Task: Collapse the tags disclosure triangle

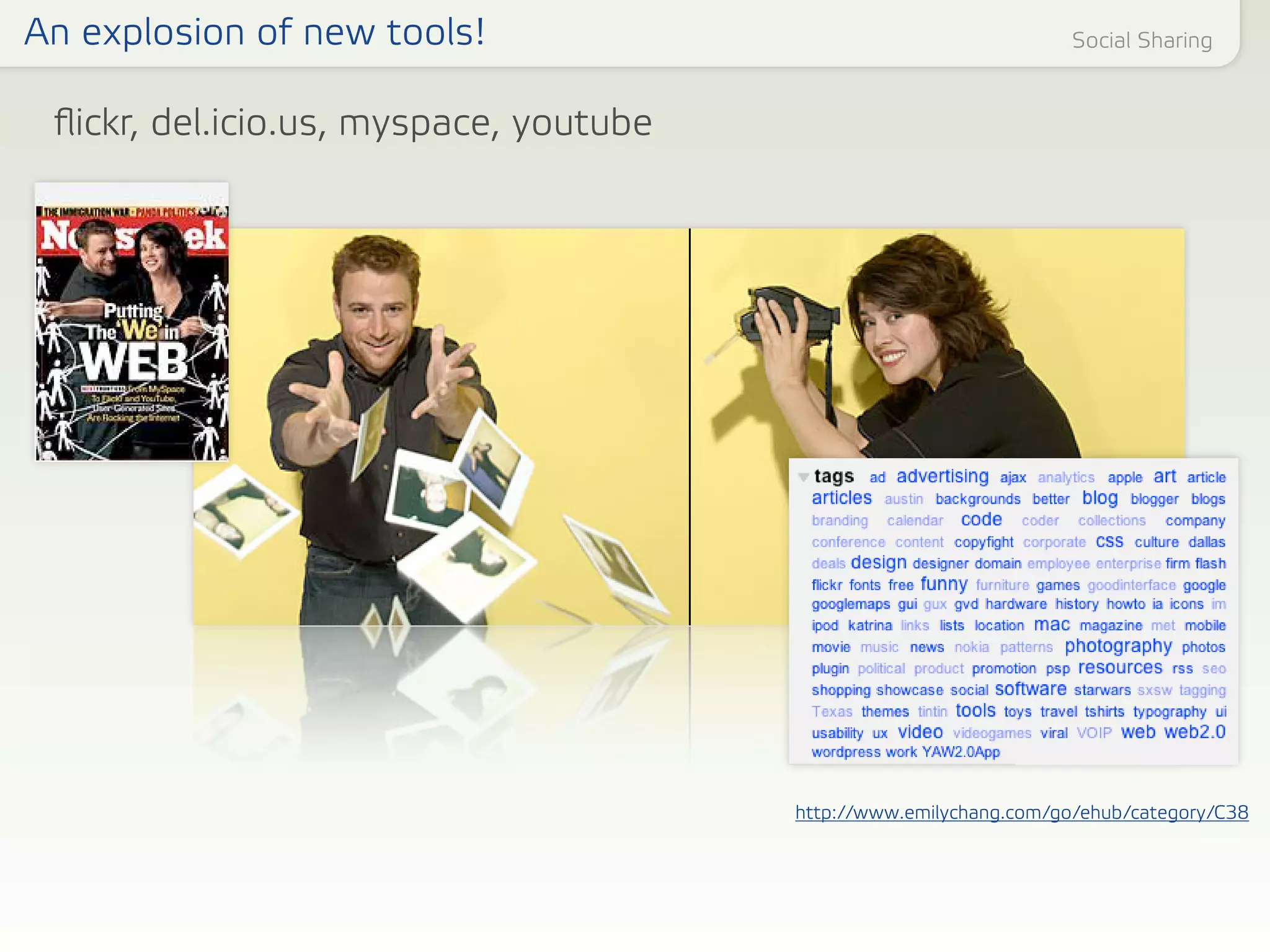Action: 804,477
